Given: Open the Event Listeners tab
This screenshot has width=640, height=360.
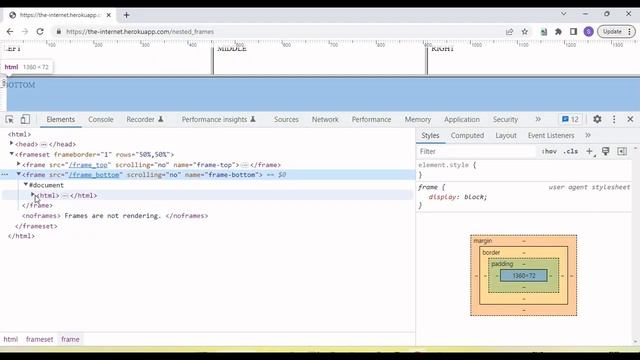Looking at the screenshot, I should (551, 136).
